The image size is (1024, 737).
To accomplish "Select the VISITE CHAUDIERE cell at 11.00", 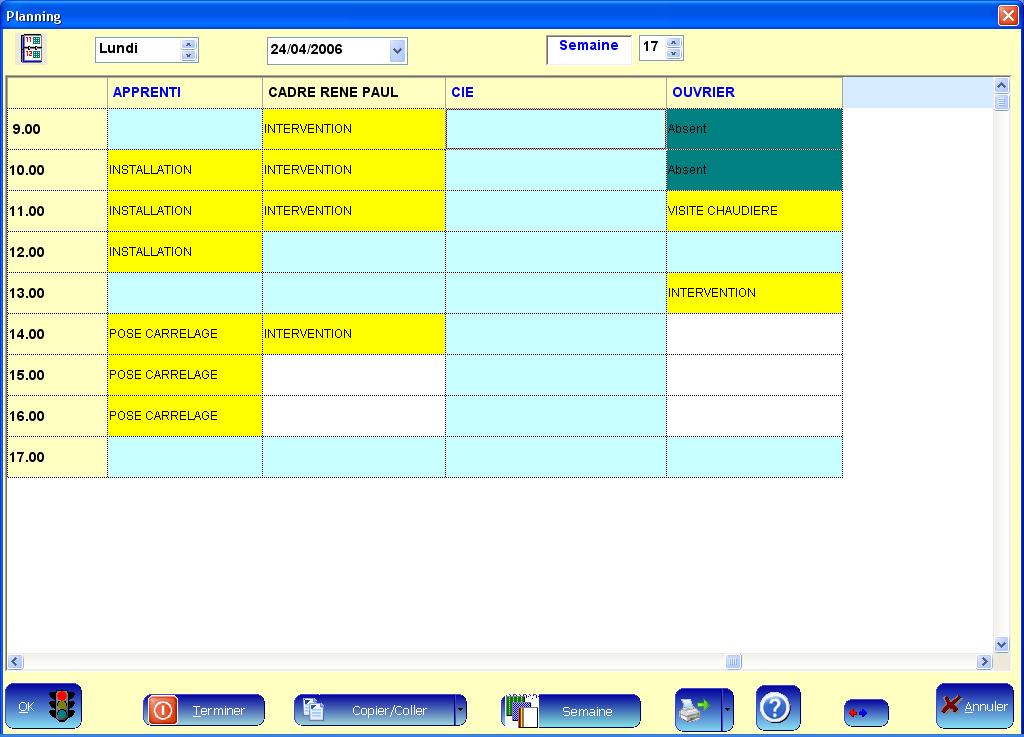I will pyautogui.click(x=754, y=211).
